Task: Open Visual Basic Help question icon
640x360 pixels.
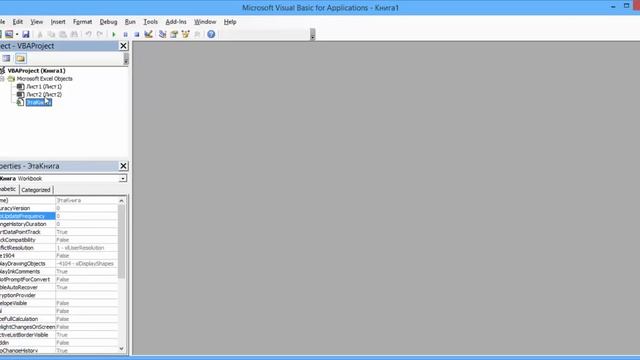Action: (211, 34)
